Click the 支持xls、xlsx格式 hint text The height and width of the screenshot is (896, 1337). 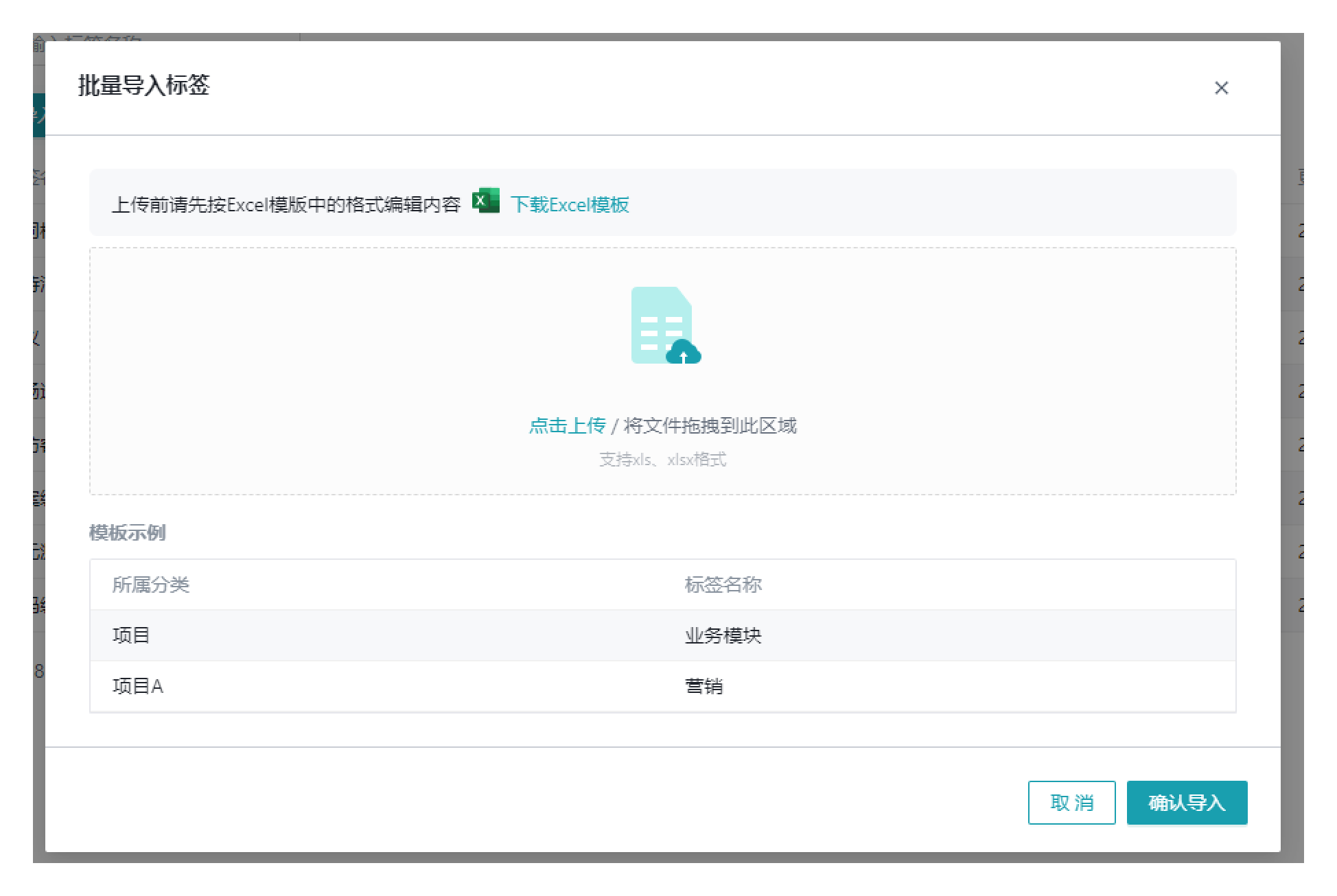662,459
